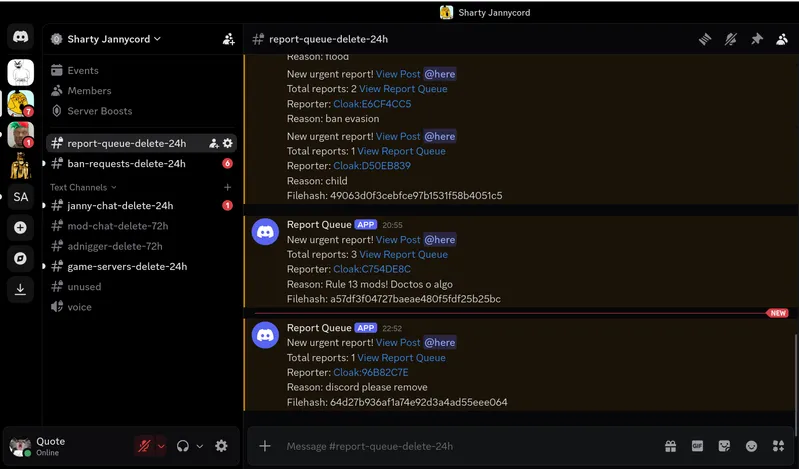Create channel plus beside Text Channels

(227, 187)
